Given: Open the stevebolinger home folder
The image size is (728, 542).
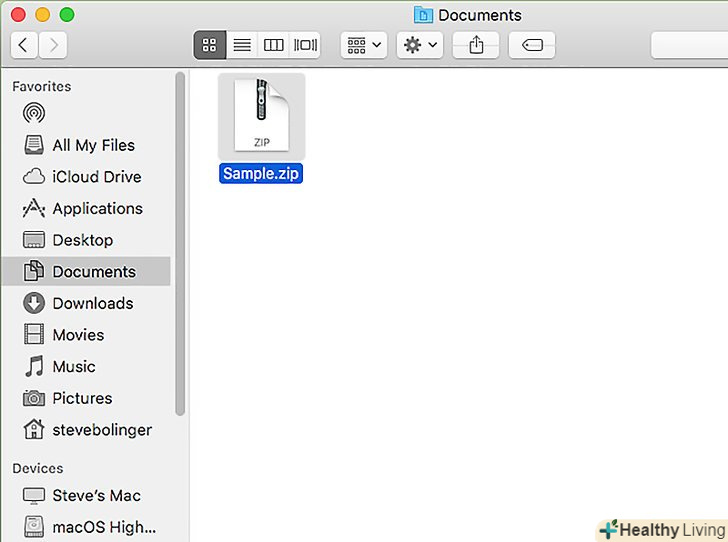Looking at the screenshot, I should coord(101,430).
